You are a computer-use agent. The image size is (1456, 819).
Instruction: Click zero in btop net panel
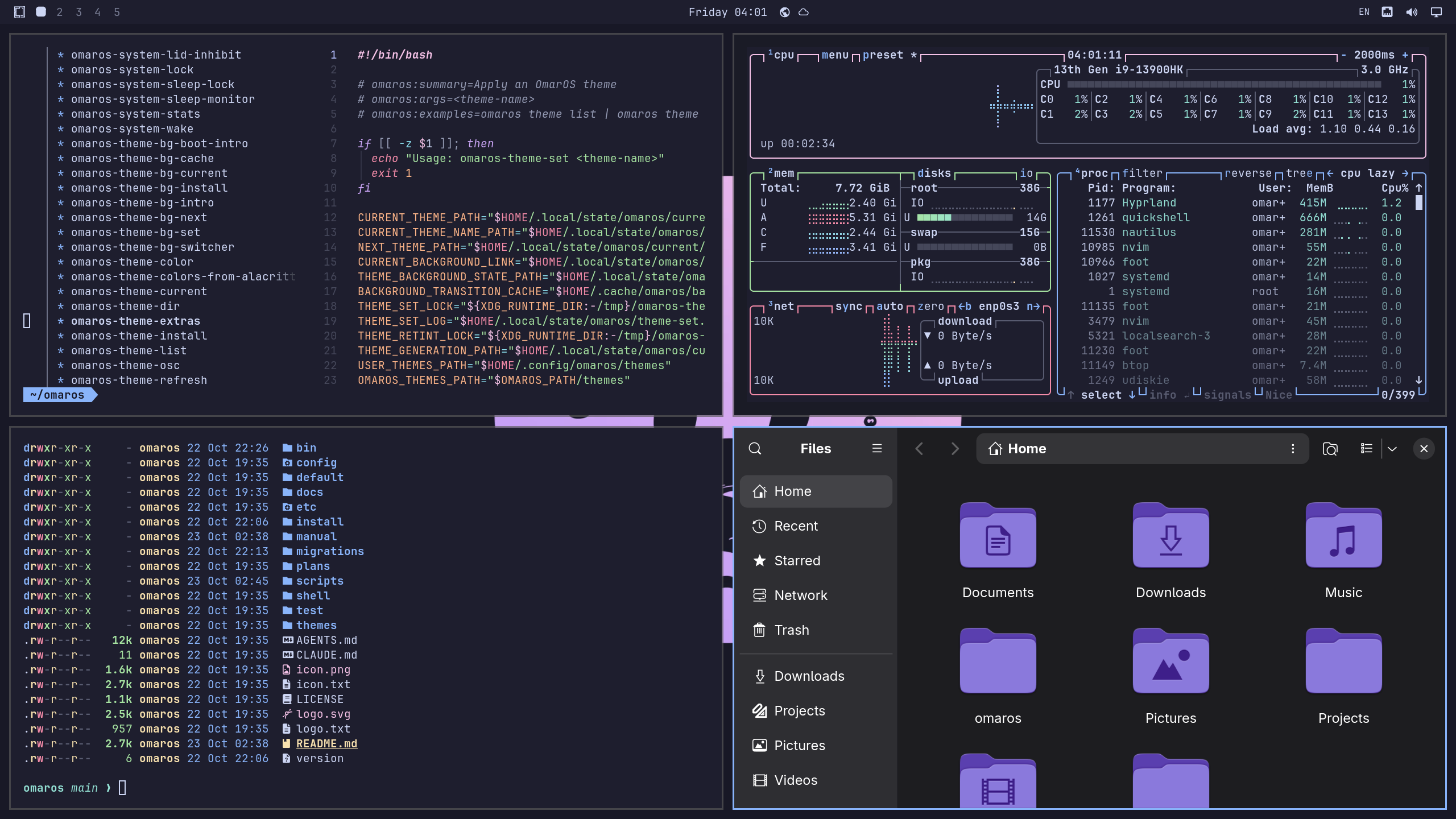pyautogui.click(x=930, y=307)
